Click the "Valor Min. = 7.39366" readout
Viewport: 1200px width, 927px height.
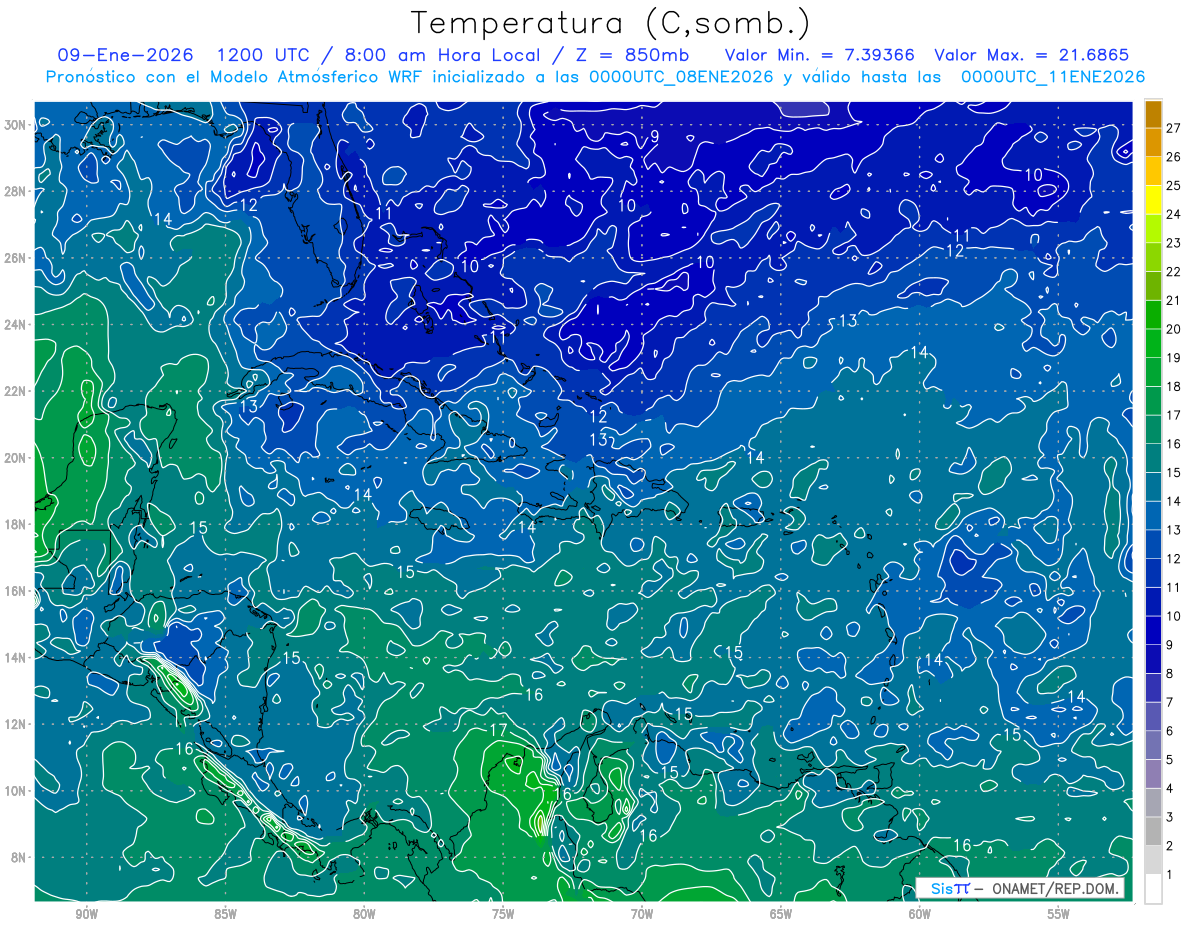click(x=818, y=55)
